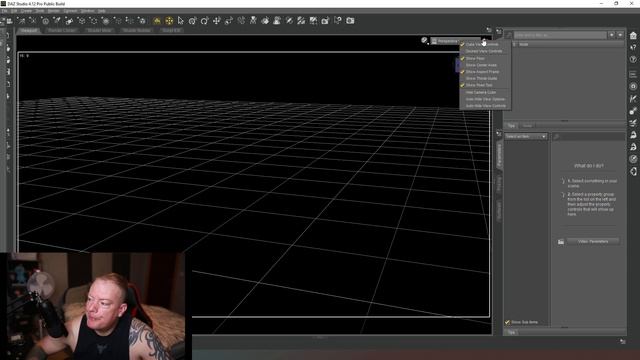Open the vertical Surfaces side tab

click(x=499, y=211)
